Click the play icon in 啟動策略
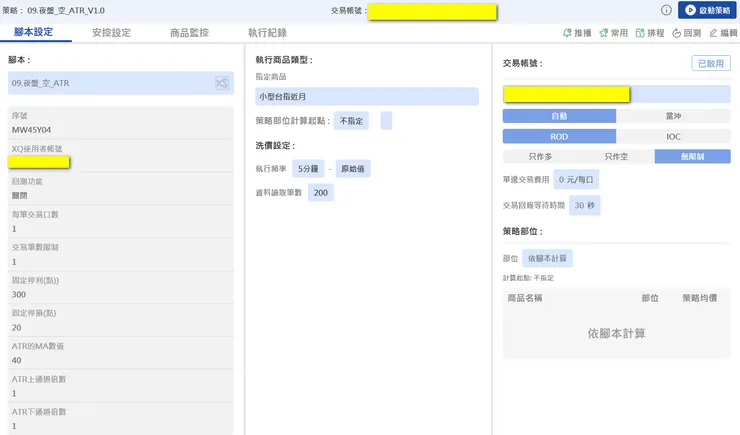Image resolution: width=740 pixels, height=435 pixels. 690,10
